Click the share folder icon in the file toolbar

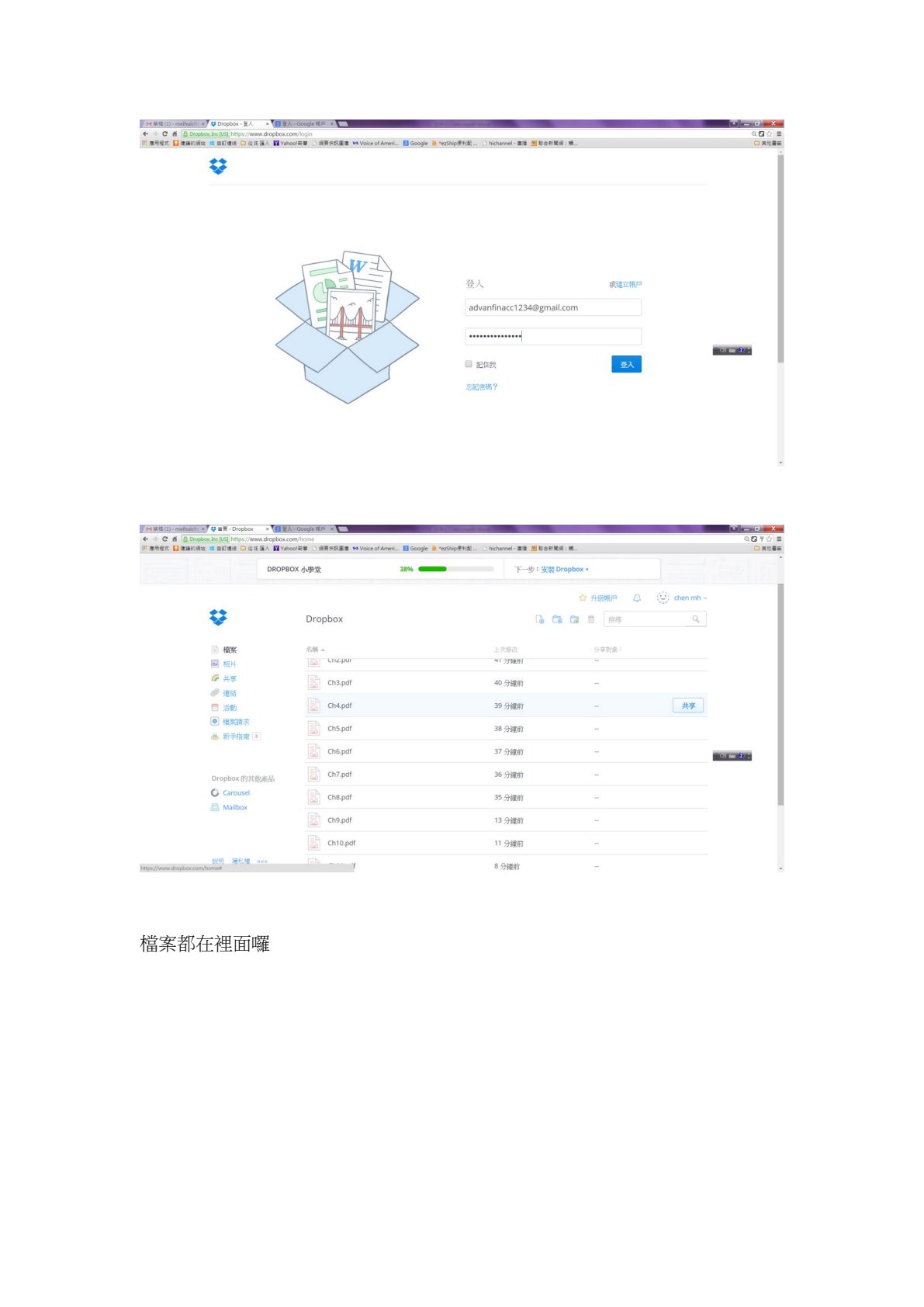(x=574, y=619)
